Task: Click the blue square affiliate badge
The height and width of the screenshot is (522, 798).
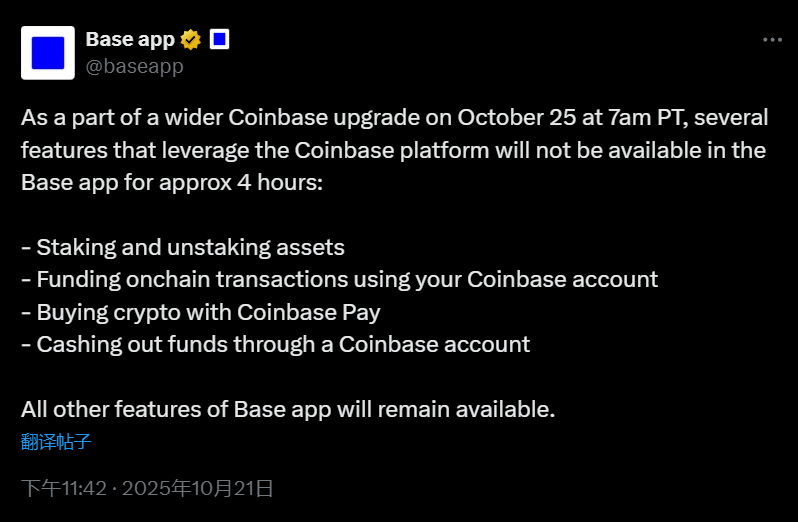Action: (220, 40)
